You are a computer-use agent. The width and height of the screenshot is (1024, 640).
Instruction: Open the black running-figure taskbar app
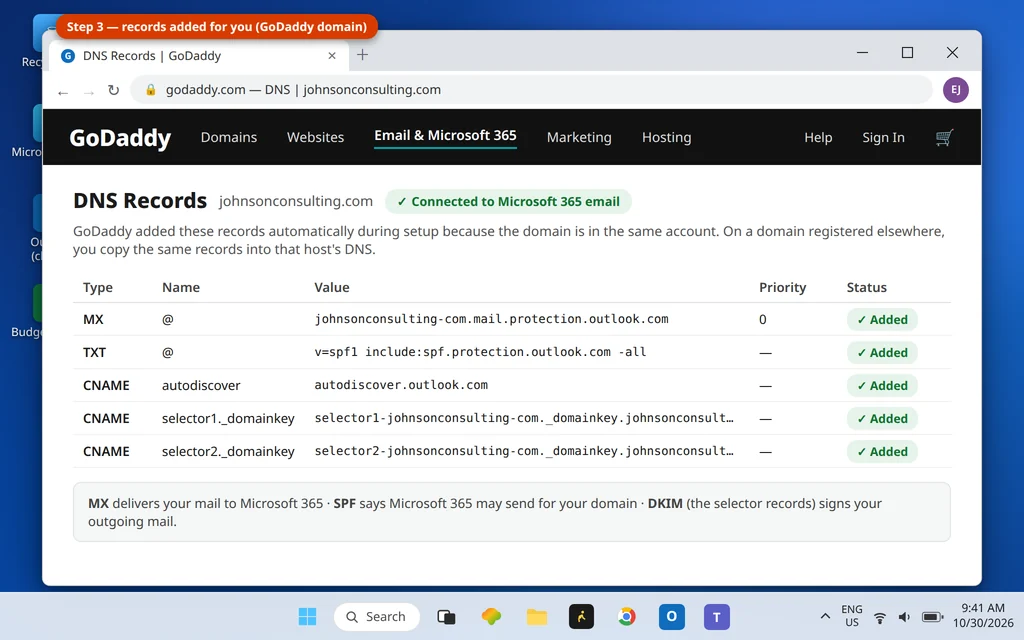(581, 616)
